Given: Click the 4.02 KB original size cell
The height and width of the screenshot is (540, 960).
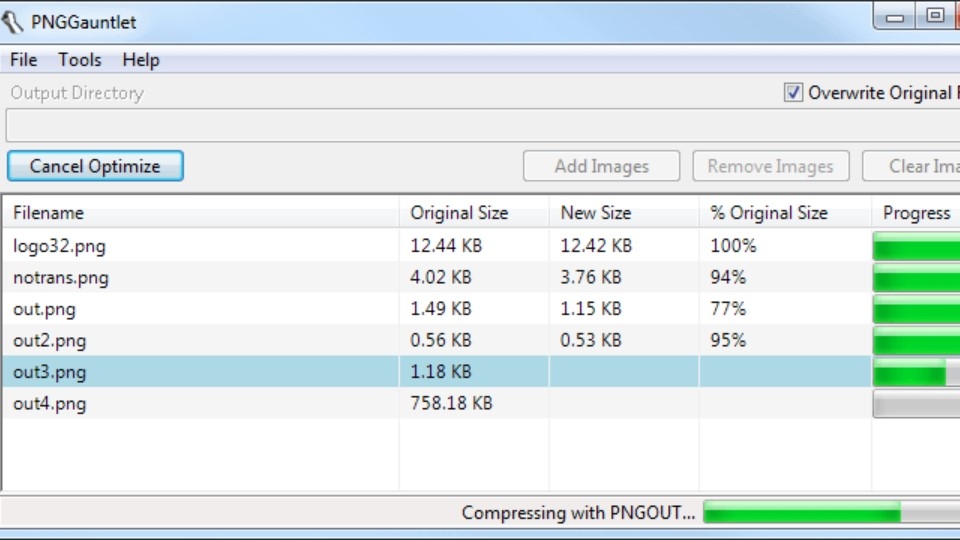Looking at the screenshot, I should point(441,277).
